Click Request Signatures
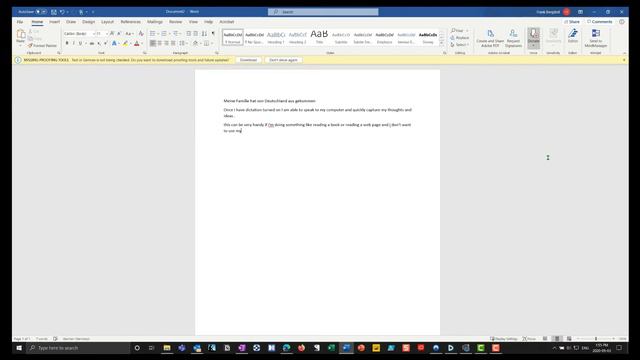640x360 pixels. 513,38
